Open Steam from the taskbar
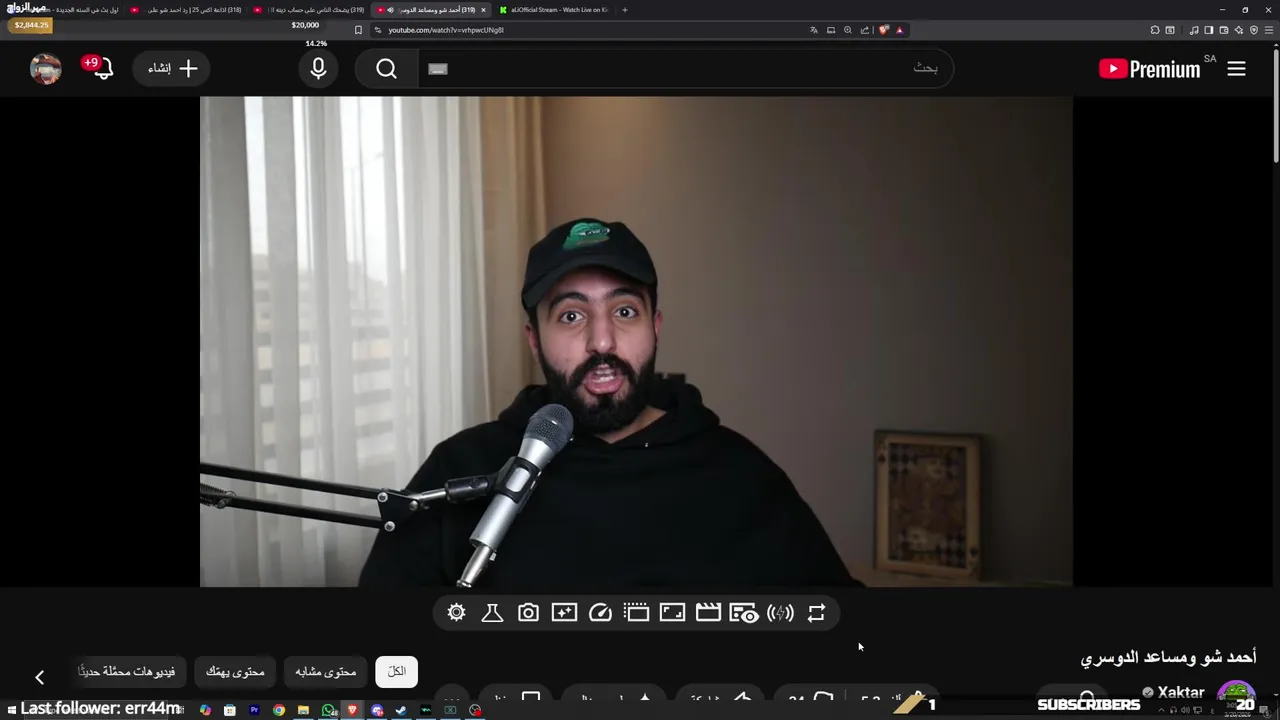The image size is (1280, 720). [401, 710]
